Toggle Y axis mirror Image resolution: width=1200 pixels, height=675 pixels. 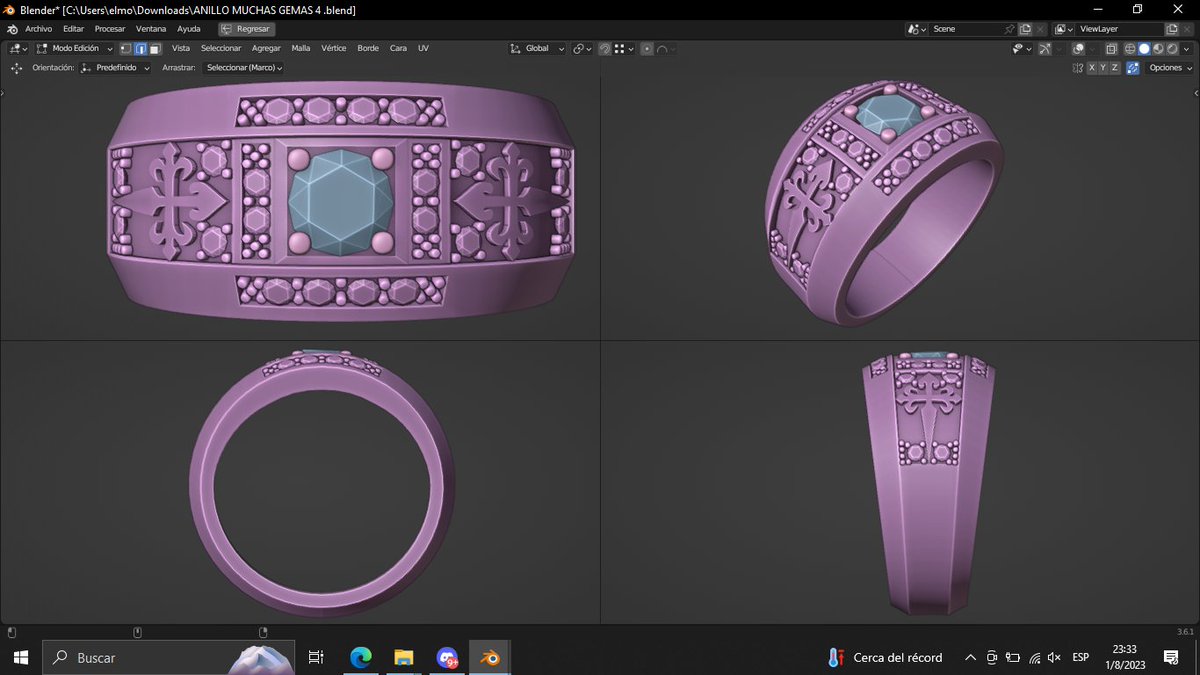(x=1103, y=68)
